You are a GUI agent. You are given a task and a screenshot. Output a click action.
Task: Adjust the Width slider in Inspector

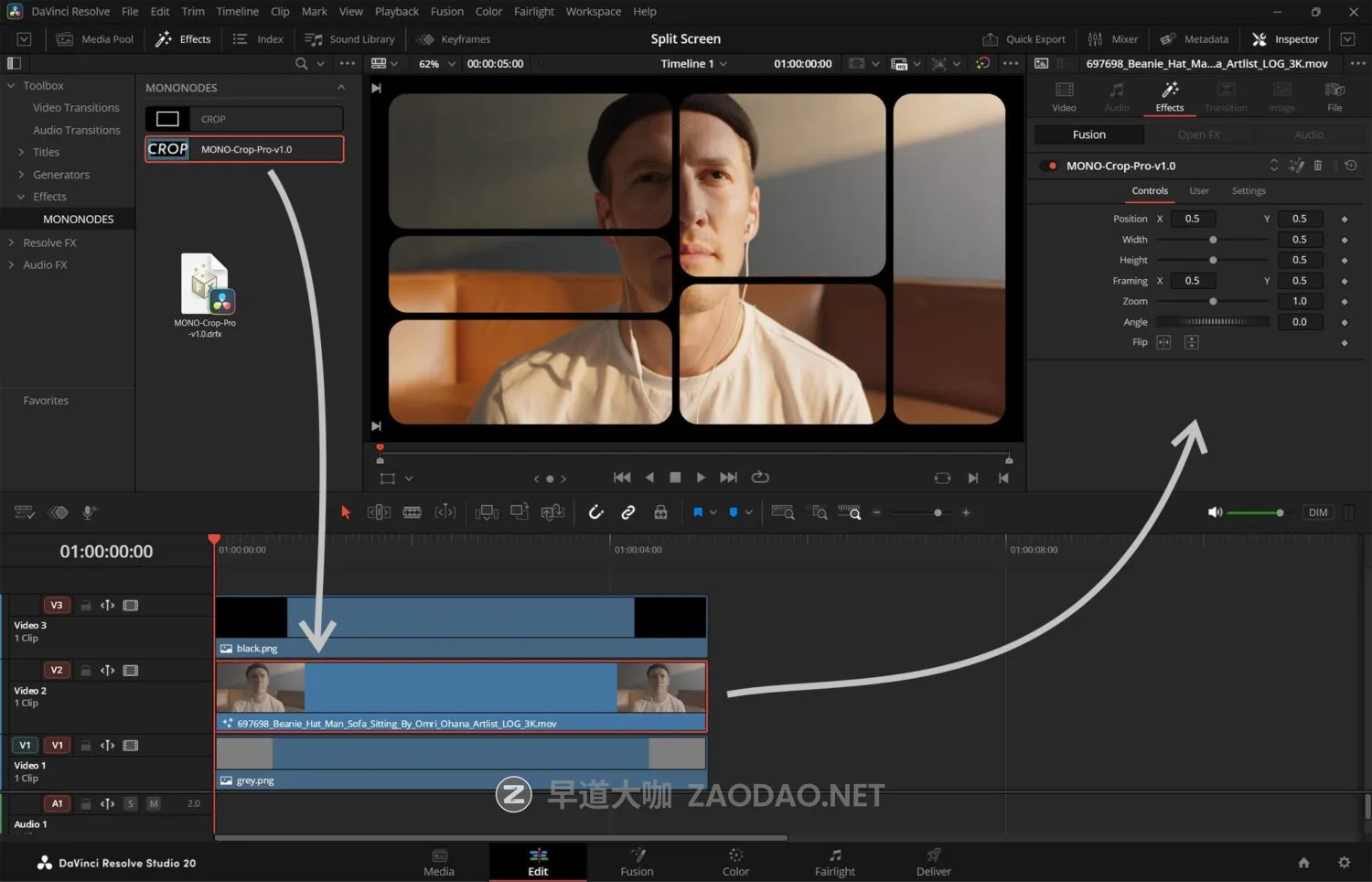coord(1213,240)
